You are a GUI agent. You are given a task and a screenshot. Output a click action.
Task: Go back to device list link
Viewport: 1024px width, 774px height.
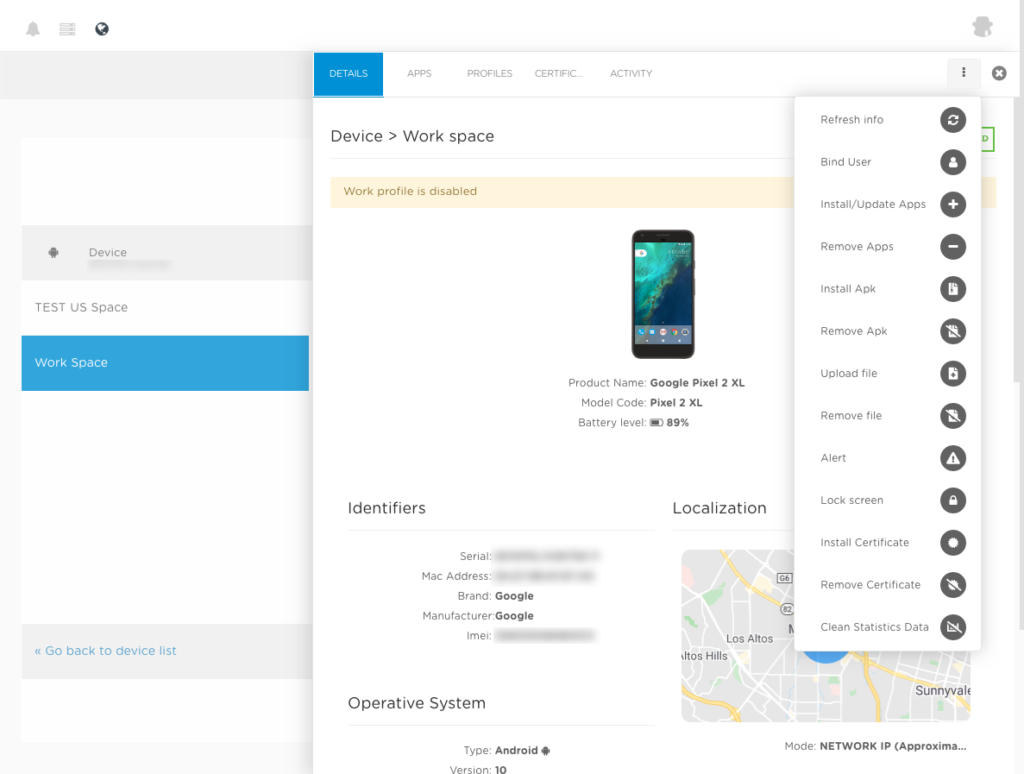click(105, 651)
